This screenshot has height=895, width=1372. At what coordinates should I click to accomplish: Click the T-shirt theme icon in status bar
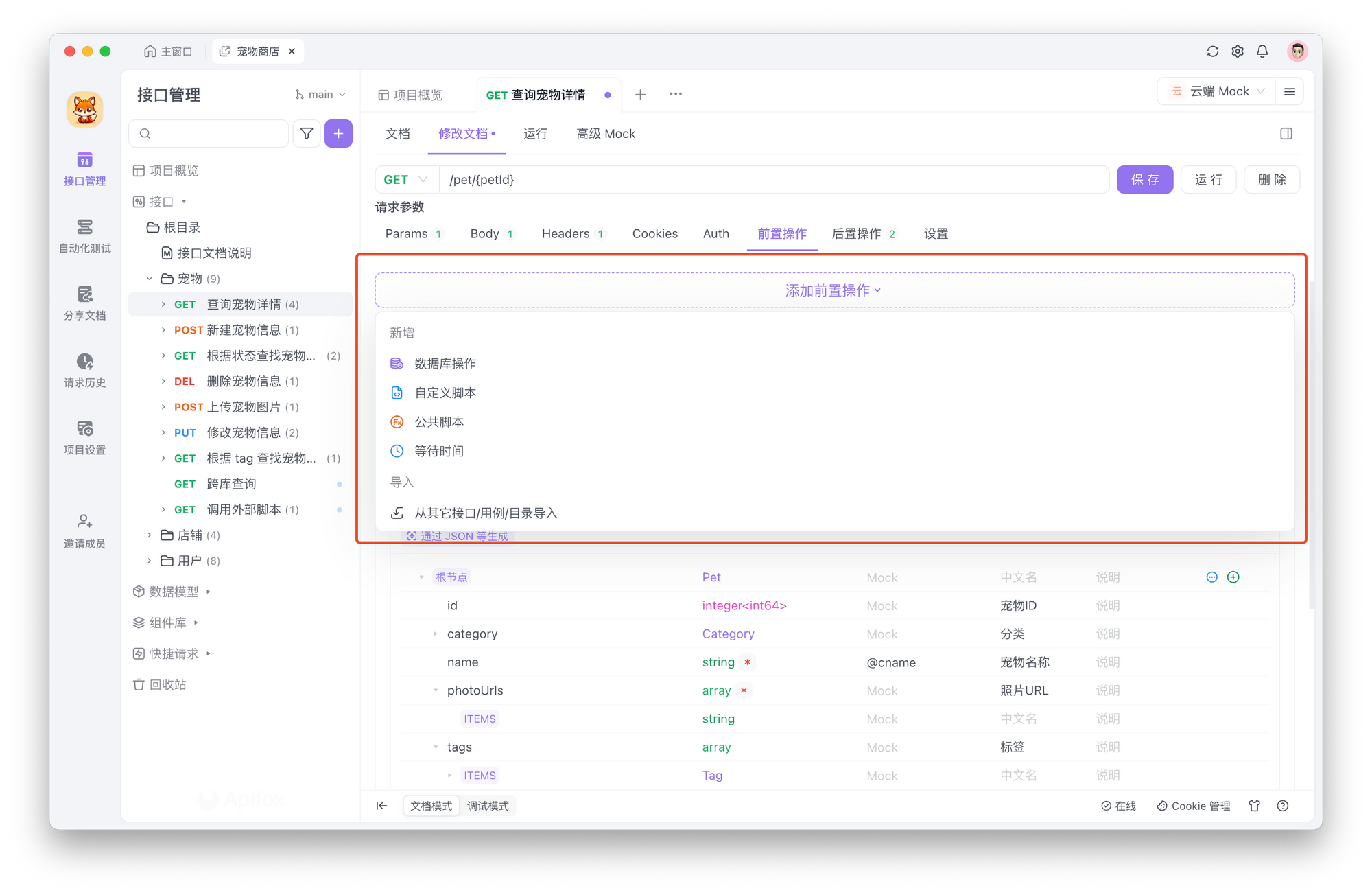coord(1255,806)
